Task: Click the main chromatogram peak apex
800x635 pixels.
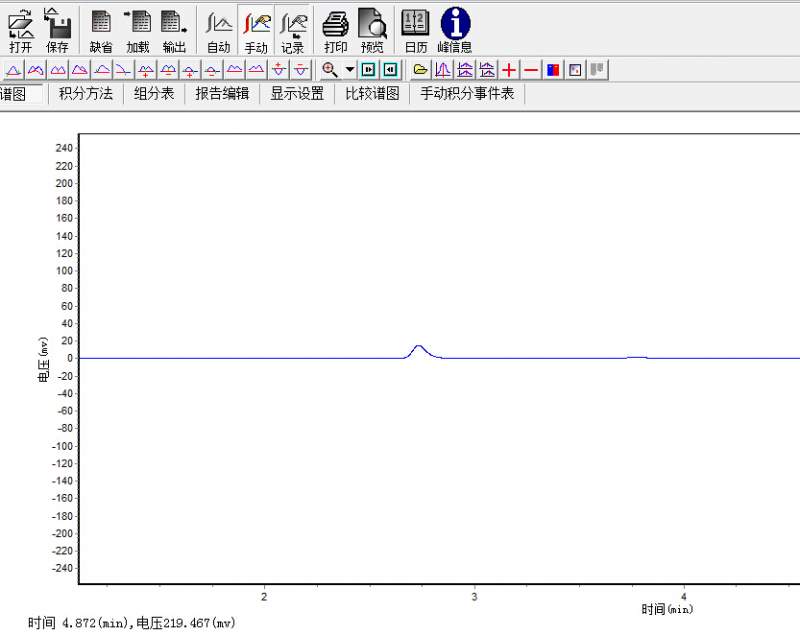Action: (419, 346)
